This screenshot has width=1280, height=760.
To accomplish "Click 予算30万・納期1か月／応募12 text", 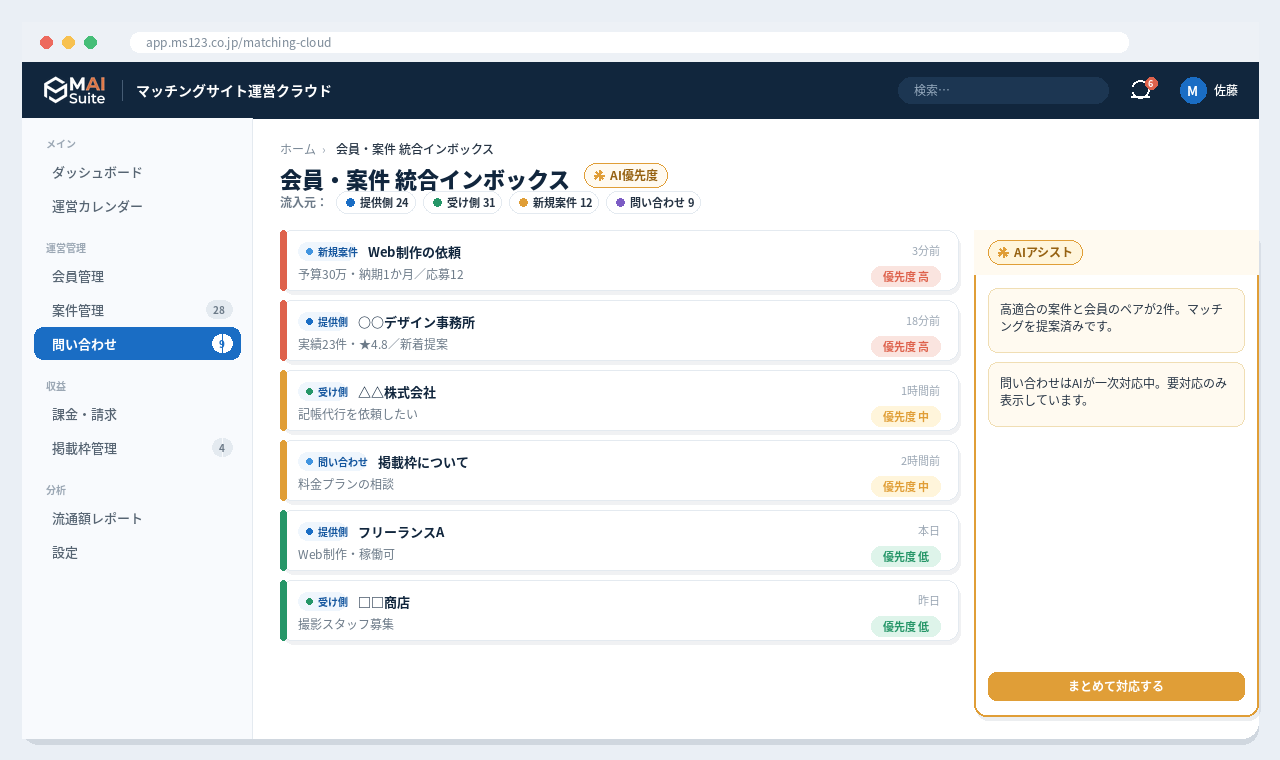I will click(x=381, y=274).
